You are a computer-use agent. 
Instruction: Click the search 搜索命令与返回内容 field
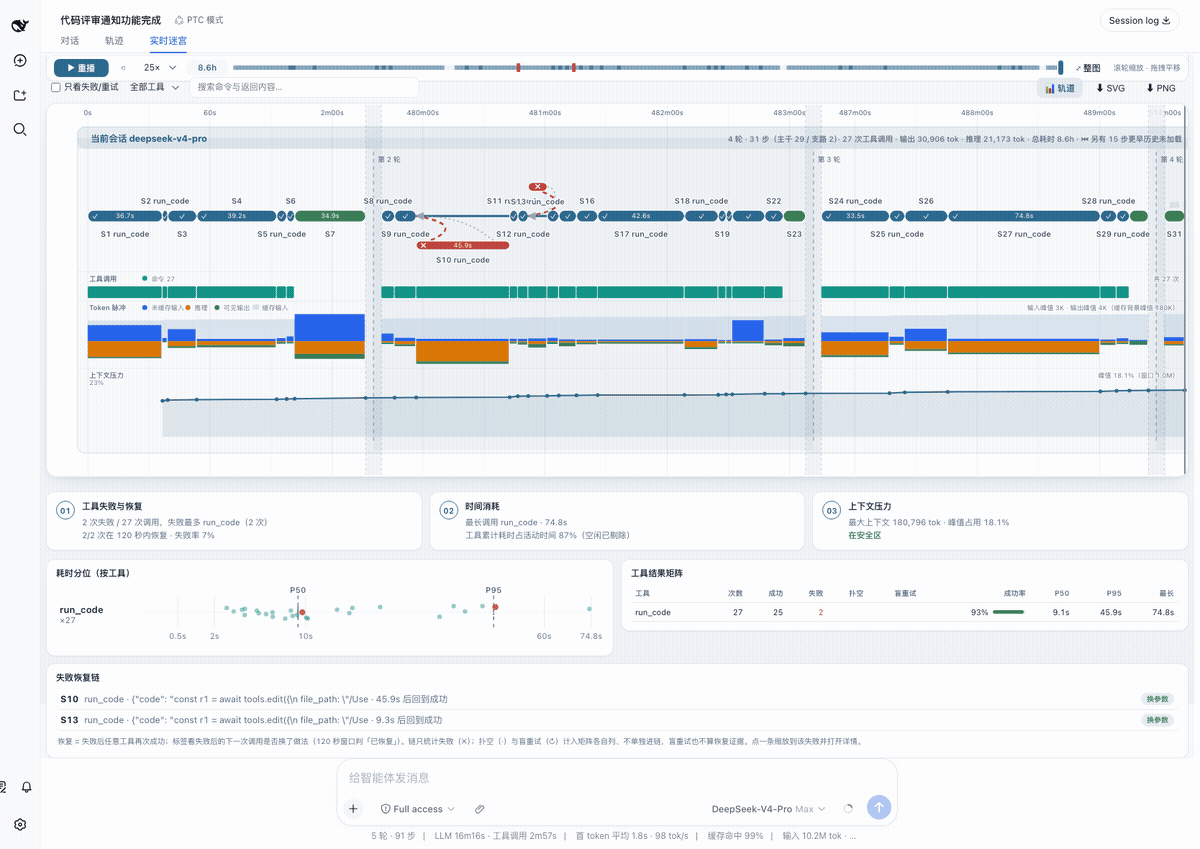pyautogui.click(x=304, y=87)
